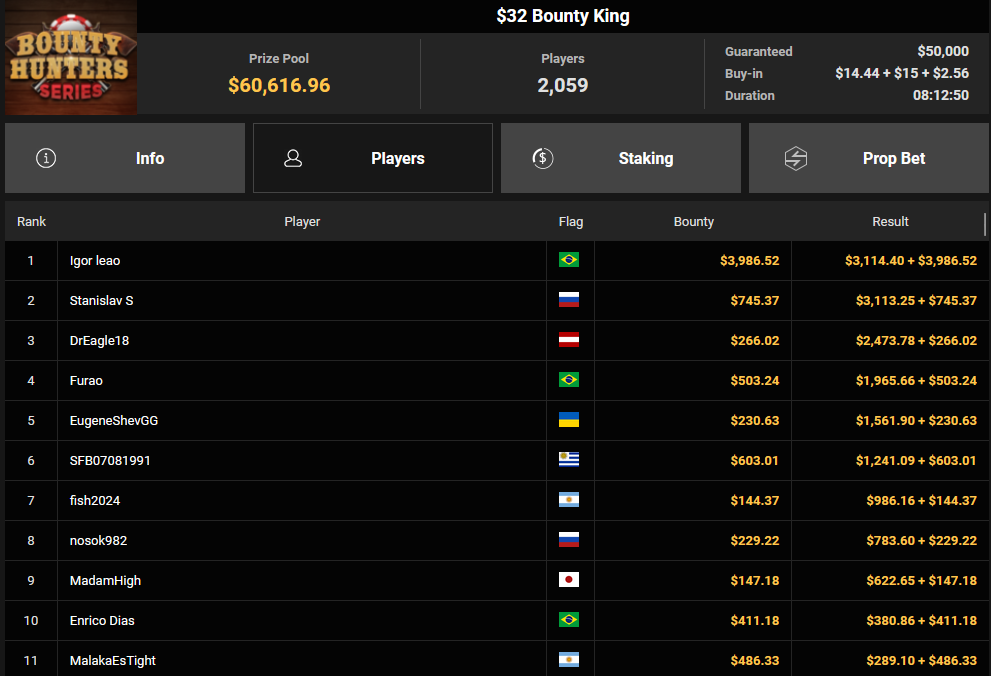Sort by the Bounty column header
Viewport: 991px width, 676px height.
coord(693,222)
